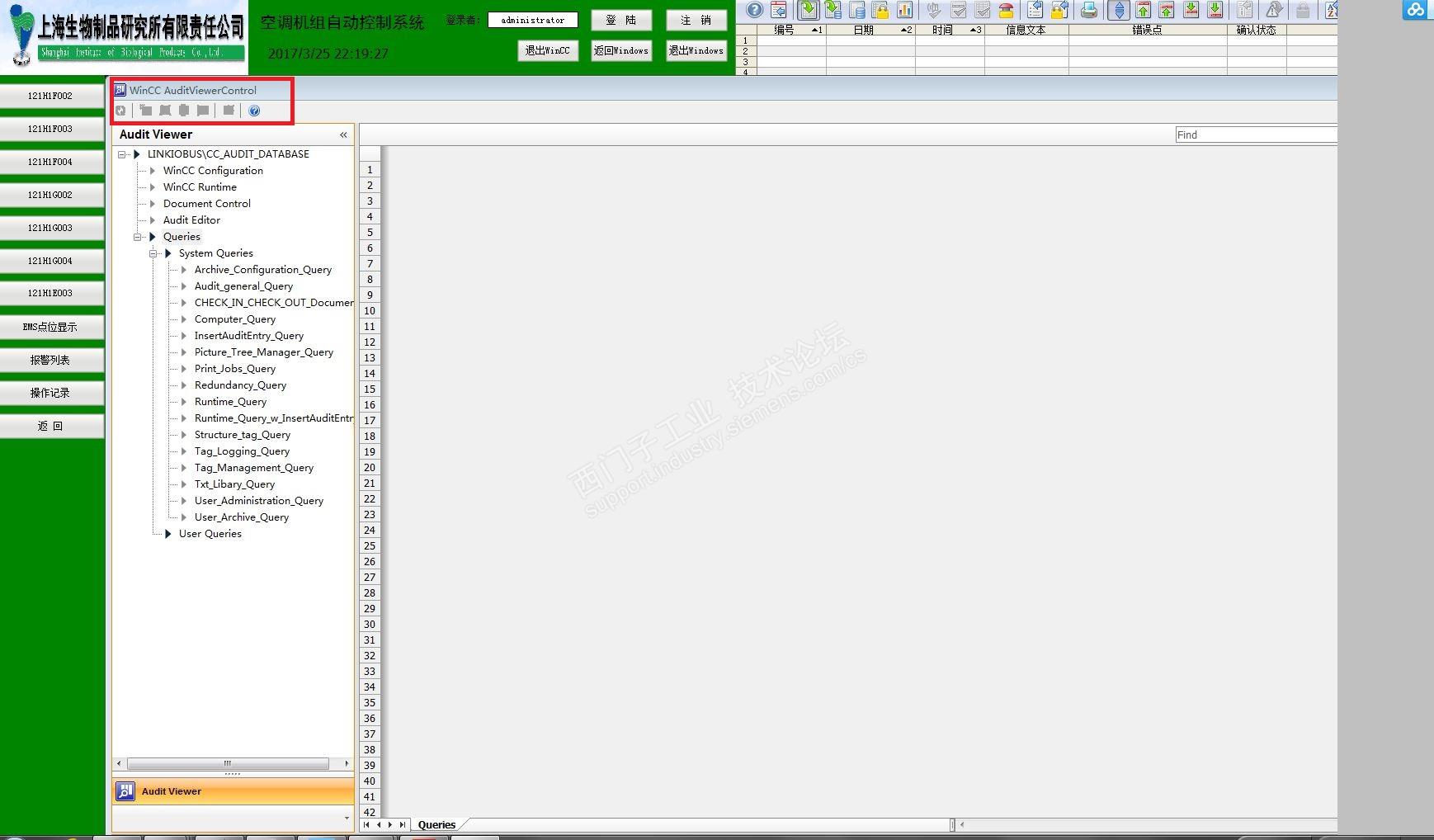Go to the last sheet using tab navigation arrow
This screenshot has width=1434, height=840.
pyautogui.click(x=402, y=824)
